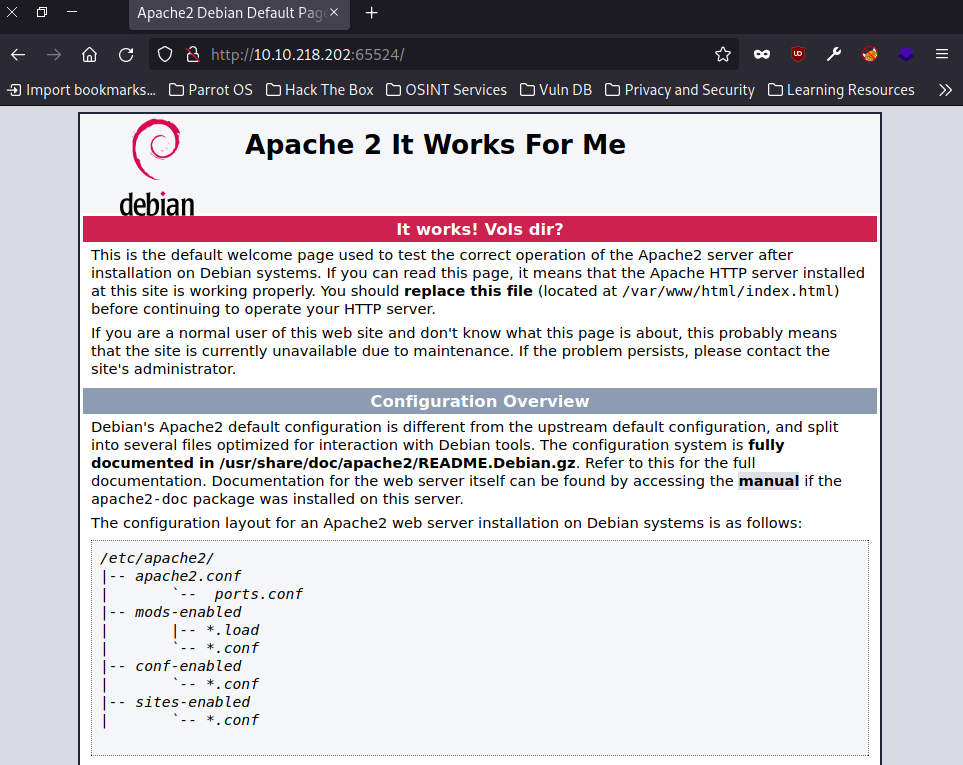Image resolution: width=963 pixels, height=765 pixels.
Task: Click the infinity mask extension icon
Action: click(761, 54)
